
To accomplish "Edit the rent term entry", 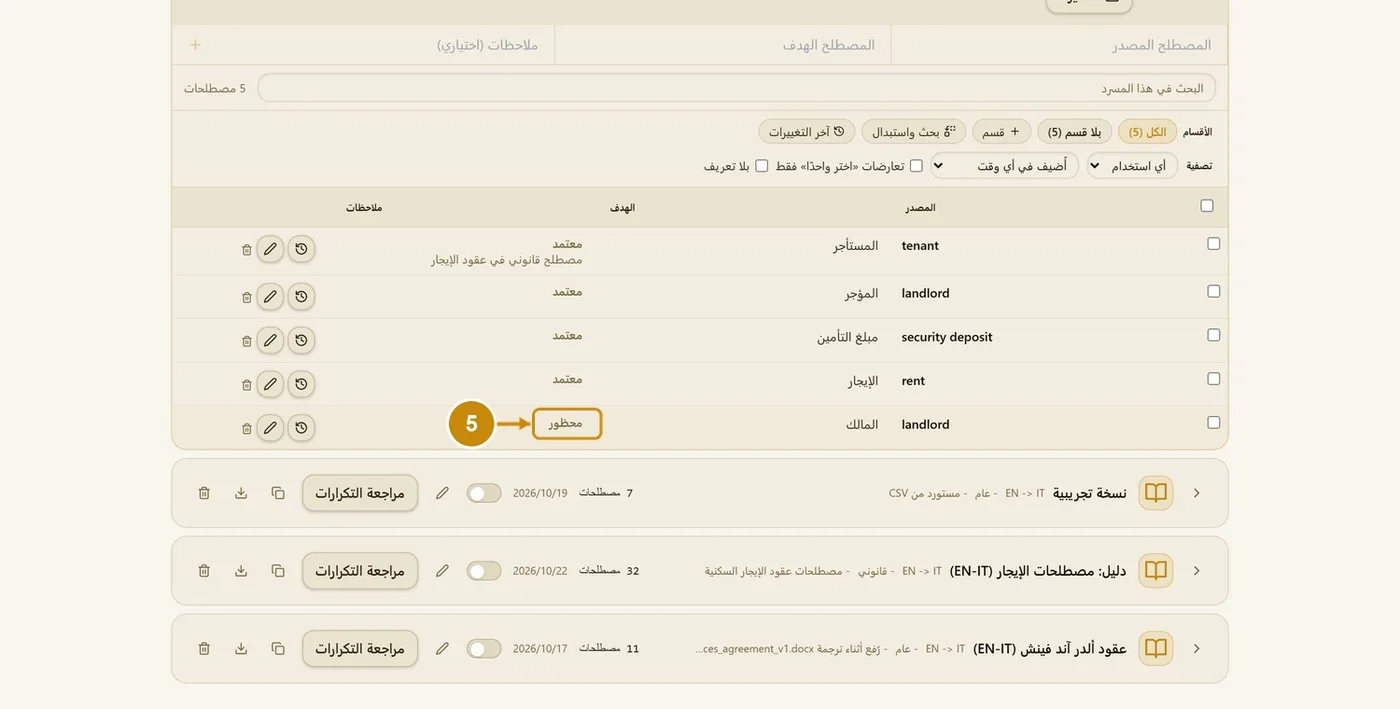I will pos(270,385).
